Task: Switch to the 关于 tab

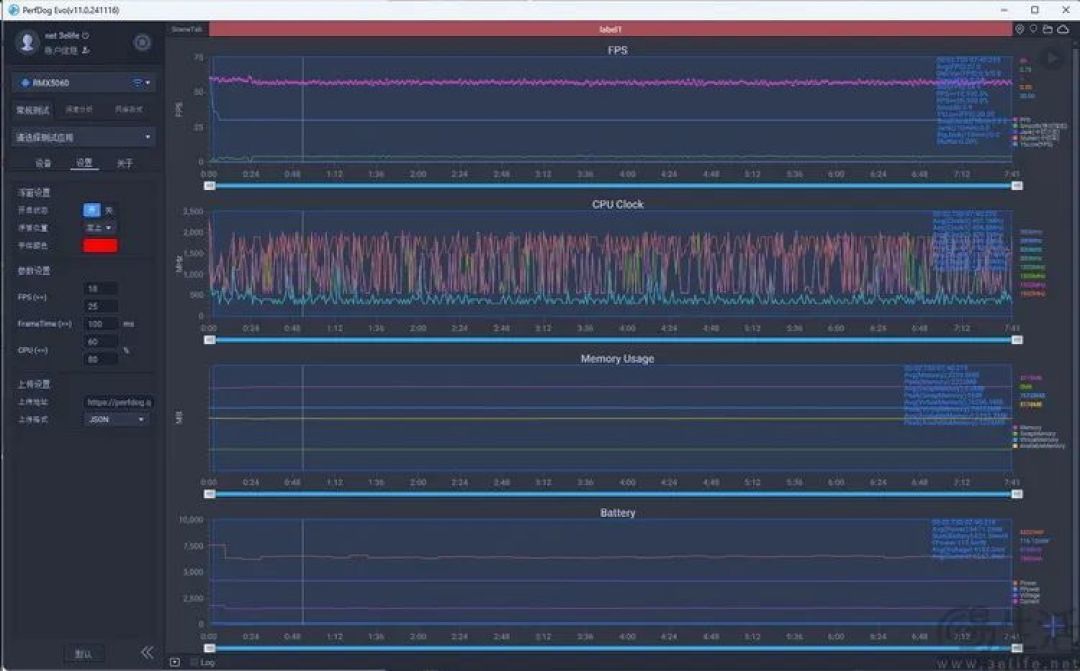Action: coord(124,163)
